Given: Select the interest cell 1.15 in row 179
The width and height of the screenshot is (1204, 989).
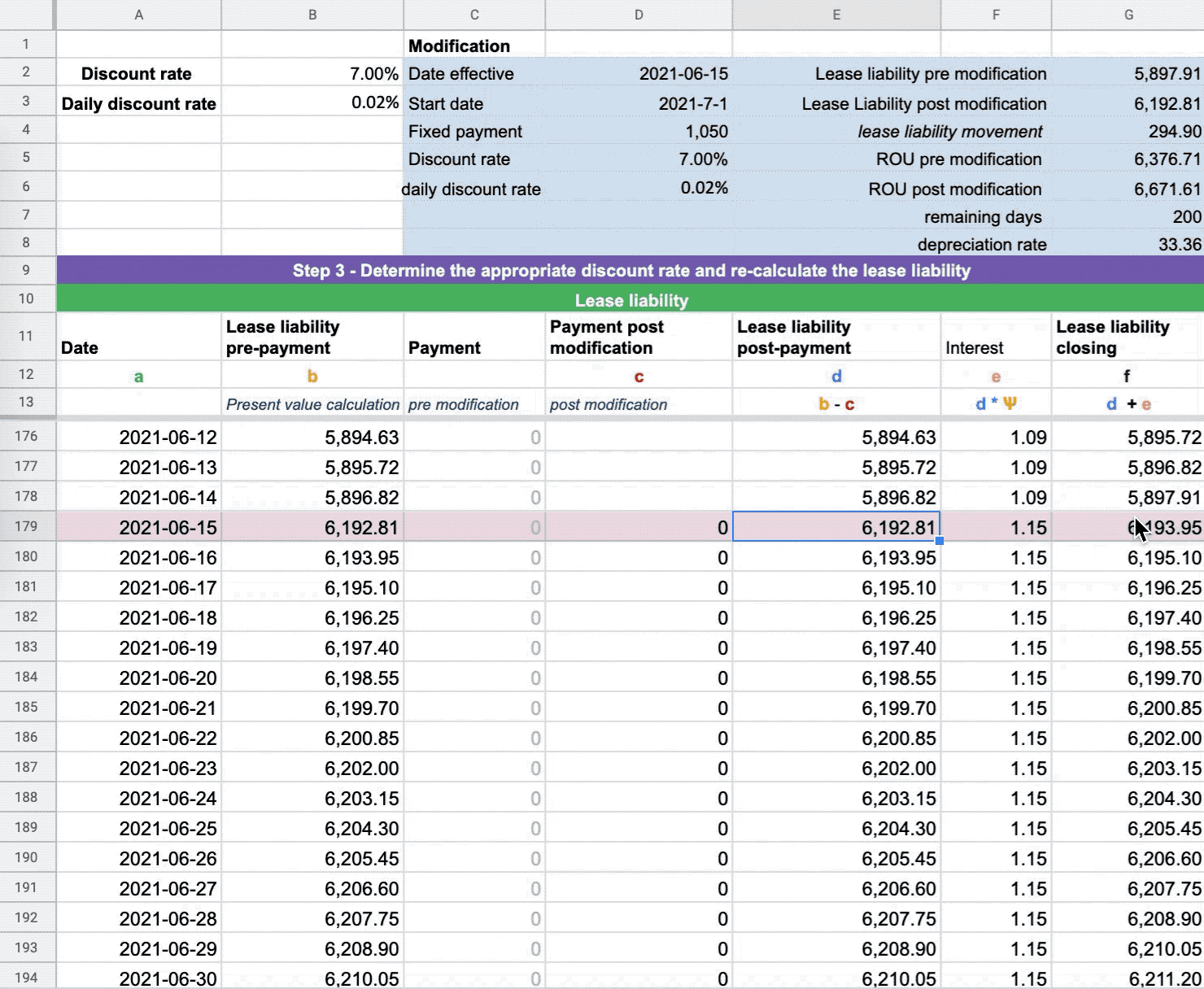Looking at the screenshot, I should pyautogui.click(x=996, y=527).
